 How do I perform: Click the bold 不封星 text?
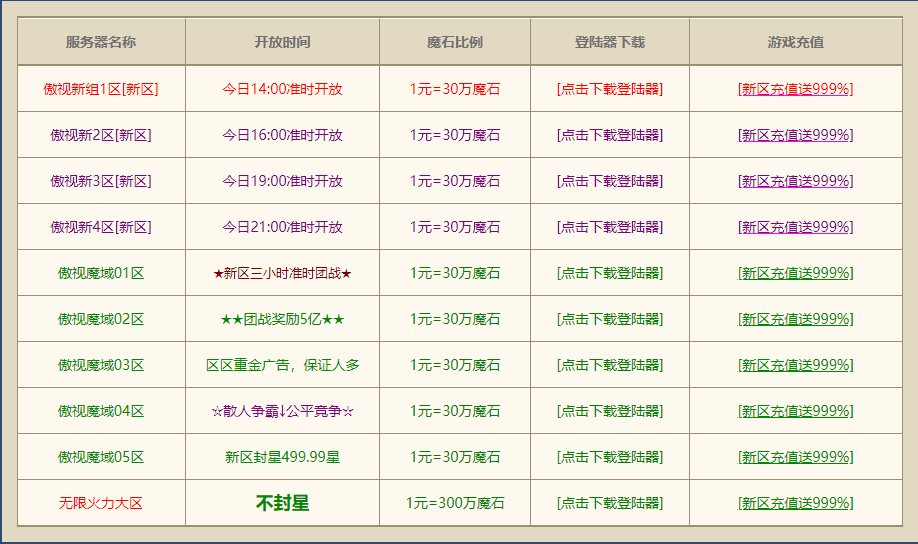coord(282,503)
